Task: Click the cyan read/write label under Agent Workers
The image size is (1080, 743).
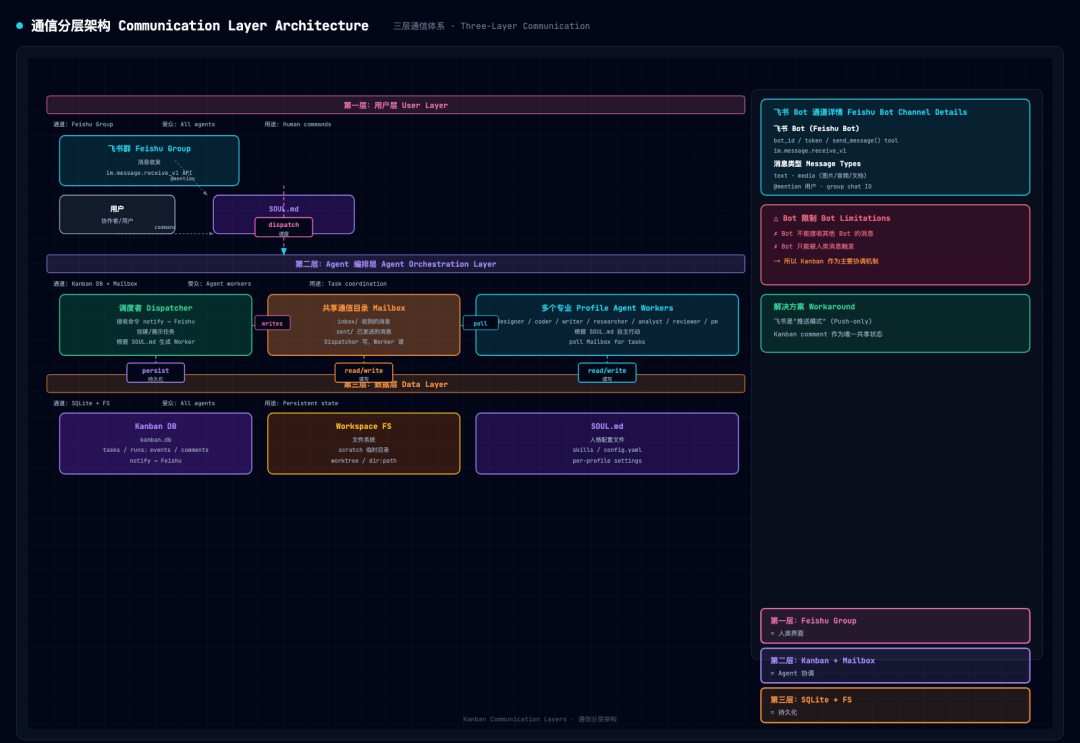Action: pos(607,373)
